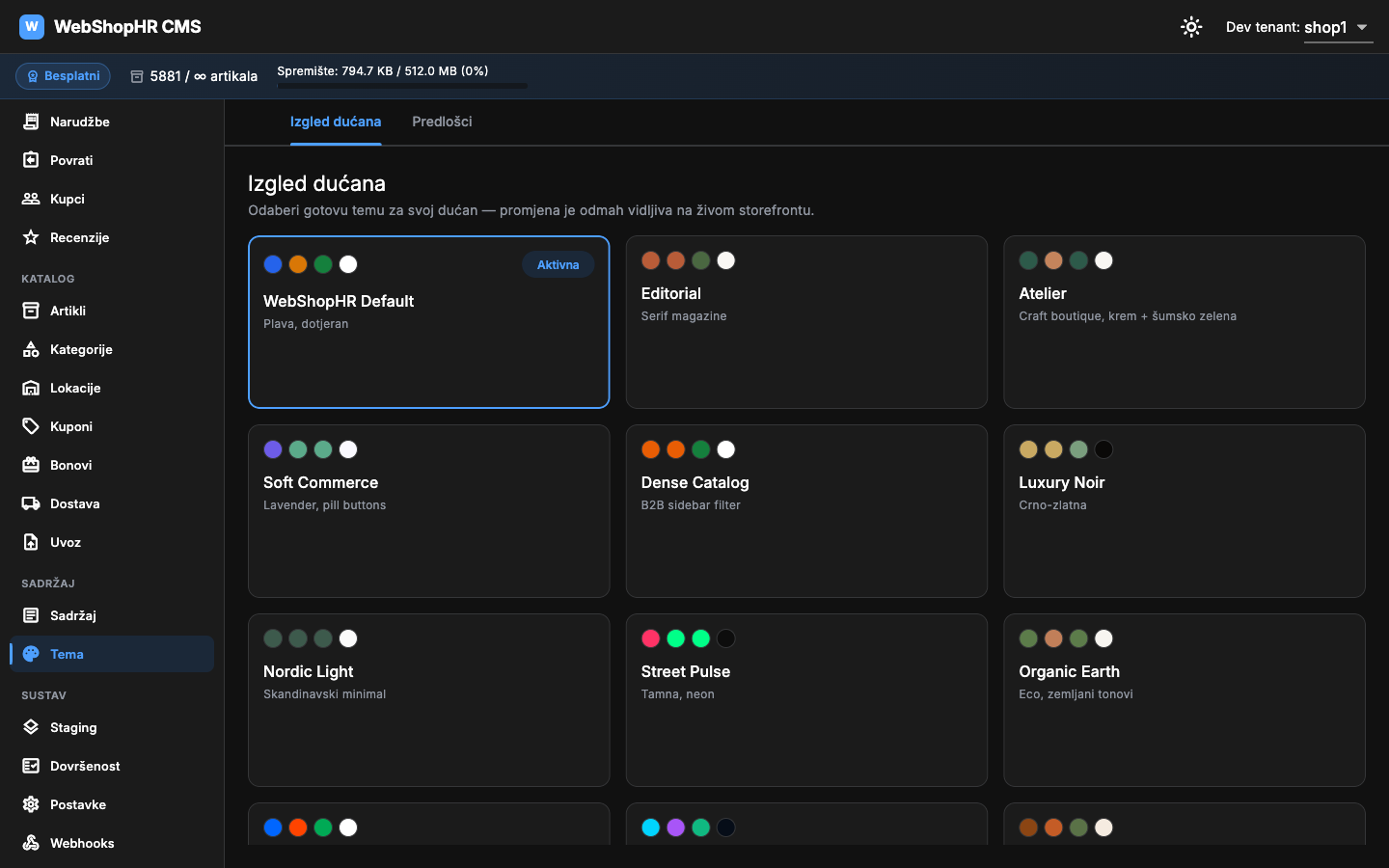Image resolution: width=1389 pixels, height=868 pixels.
Task: Click the Sadržaj article icon
Action: 31,615
